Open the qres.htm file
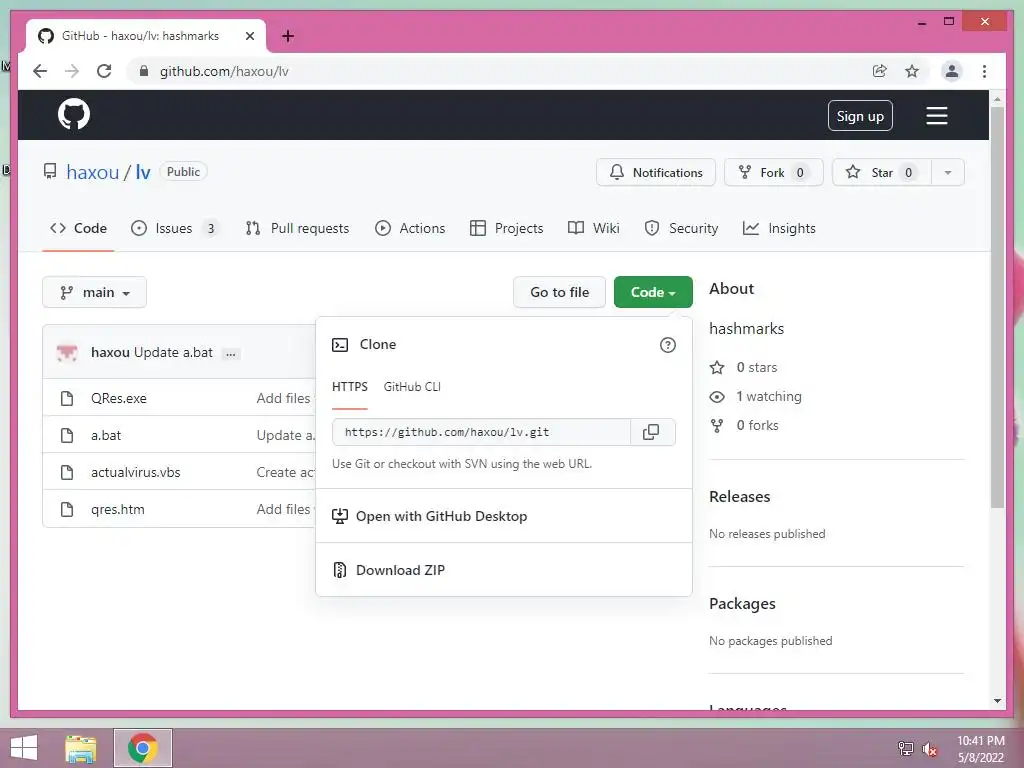 coord(118,509)
